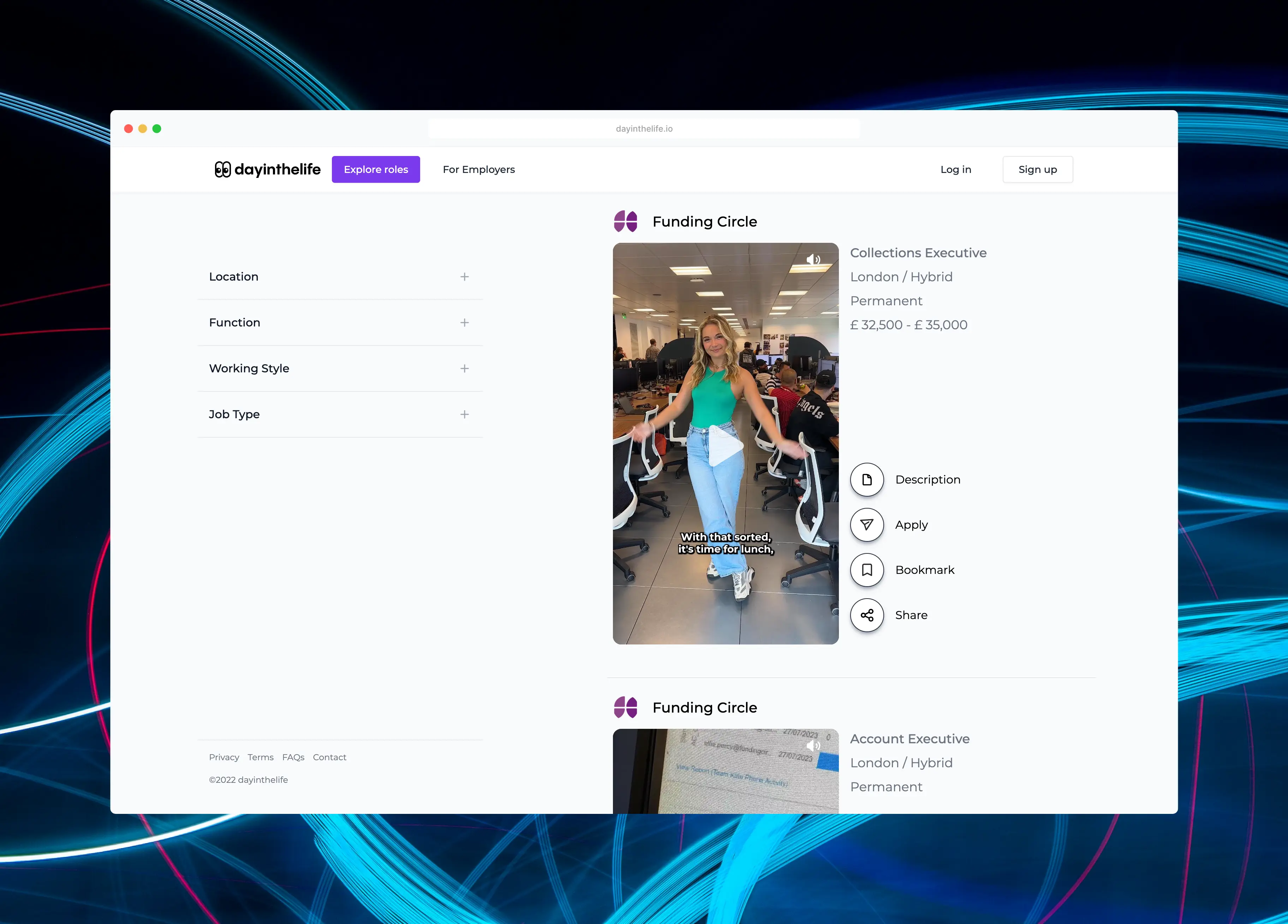
Task: Click the Bookmark label
Action: 925,570
